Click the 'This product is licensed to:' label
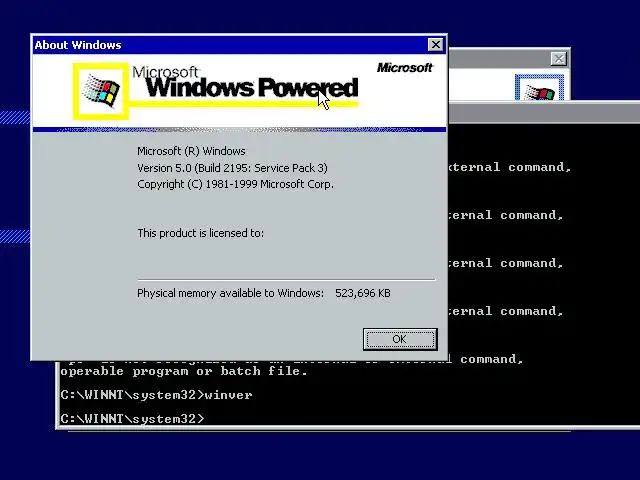Viewport: 640px width, 480px height. click(200, 233)
